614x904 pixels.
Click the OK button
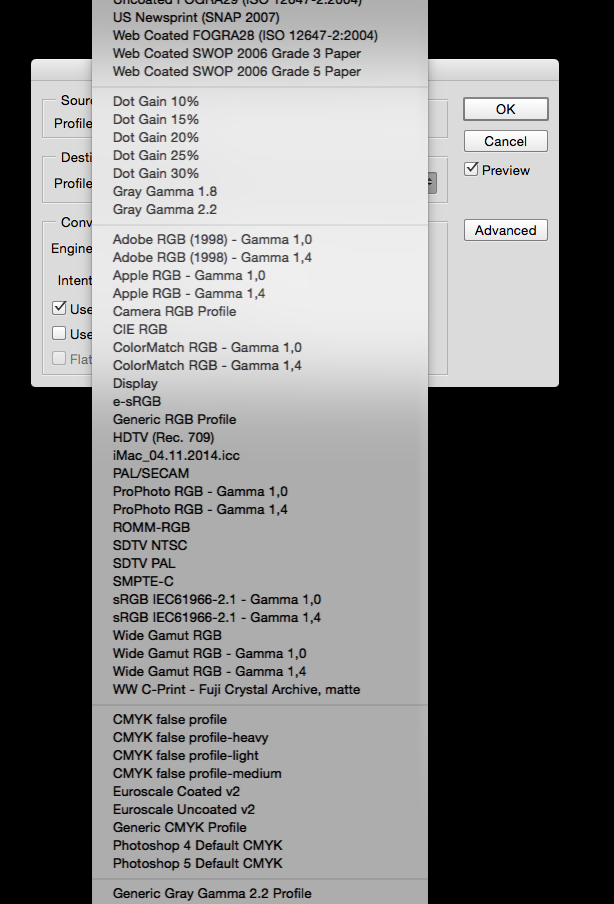point(505,109)
